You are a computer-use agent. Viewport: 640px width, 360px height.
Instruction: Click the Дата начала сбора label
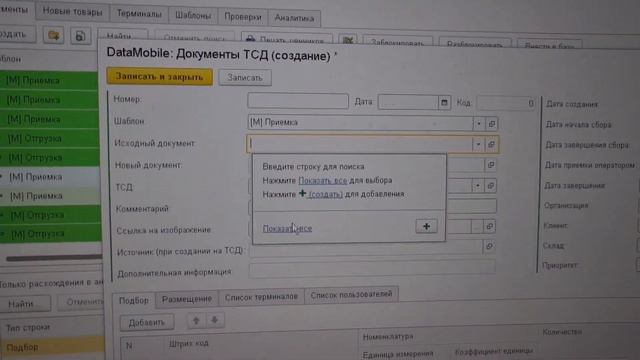[578, 124]
